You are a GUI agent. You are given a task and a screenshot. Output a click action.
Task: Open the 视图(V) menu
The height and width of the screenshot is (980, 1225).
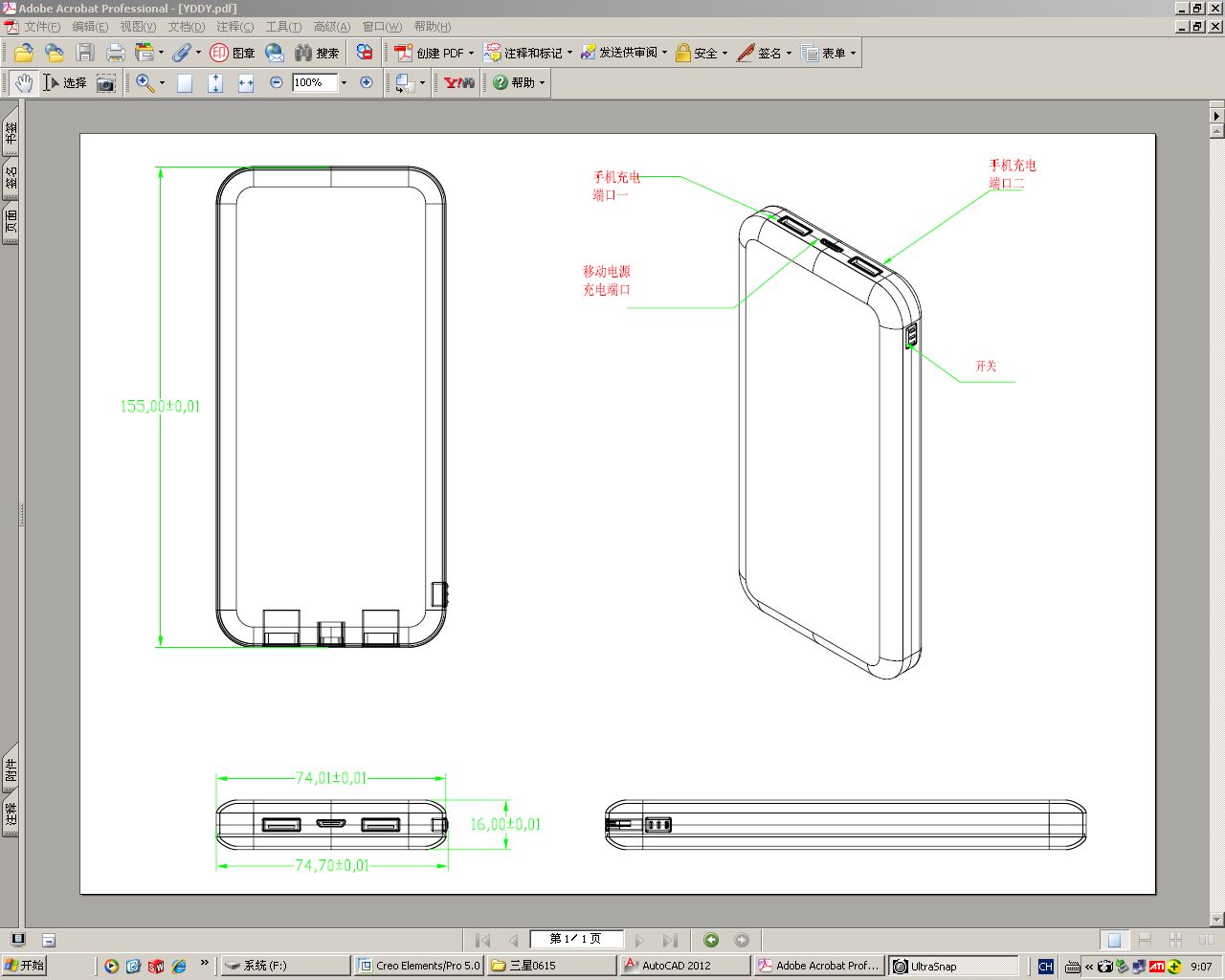pyautogui.click(x=138, y=27)
